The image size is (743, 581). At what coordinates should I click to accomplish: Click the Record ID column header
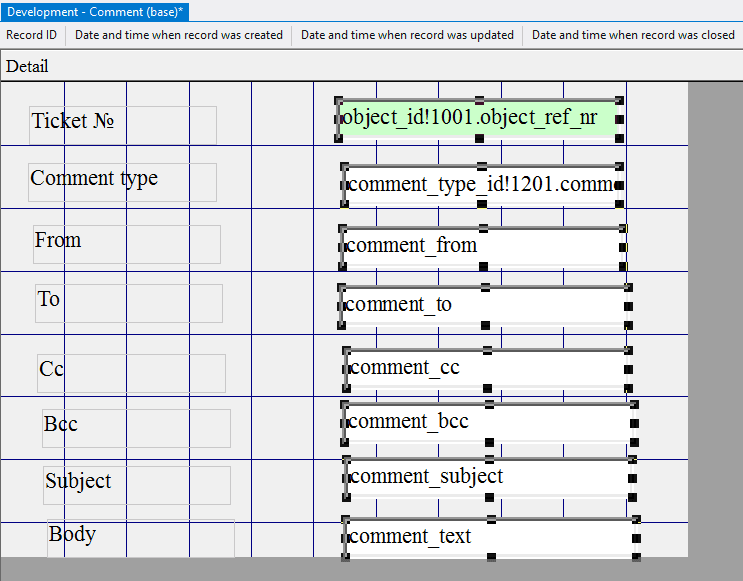pyautogui.click(x=32, y=35)
